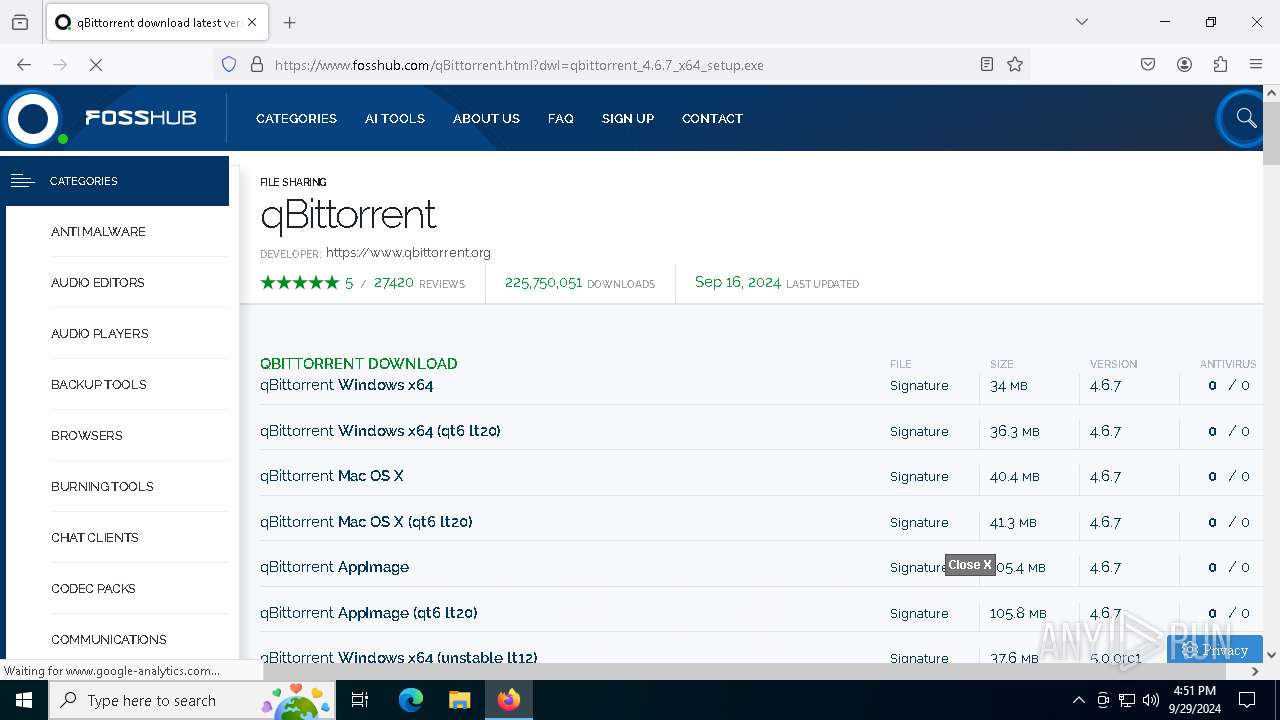The height and width of the screenshot is (720, 1280).
Task: Open Firefox View icon in tab strip
Action: tap(20, 22)
